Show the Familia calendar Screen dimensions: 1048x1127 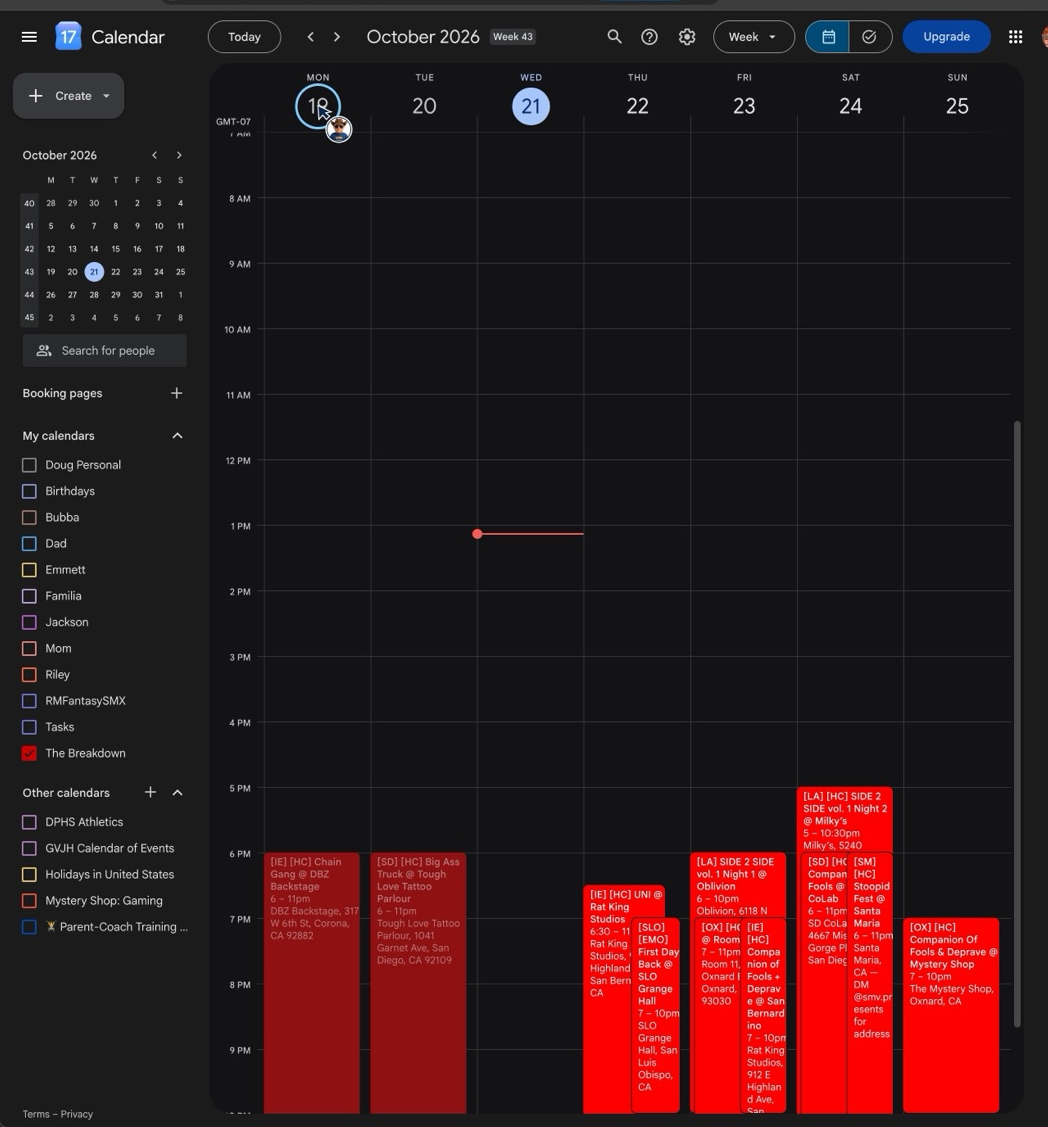tap(29, 597)
